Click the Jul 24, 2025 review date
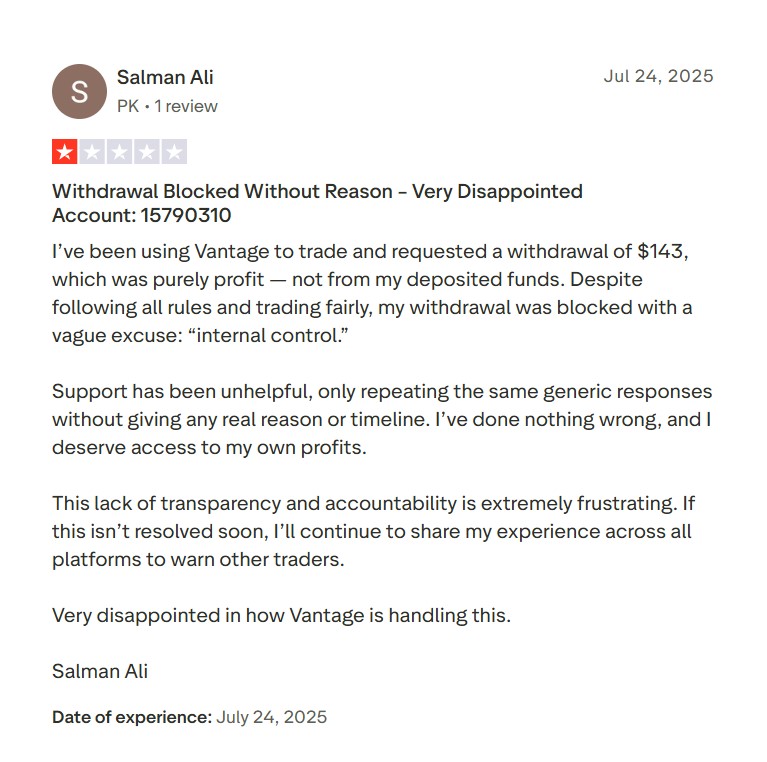The image size is (767, 762). pos(658,76)
